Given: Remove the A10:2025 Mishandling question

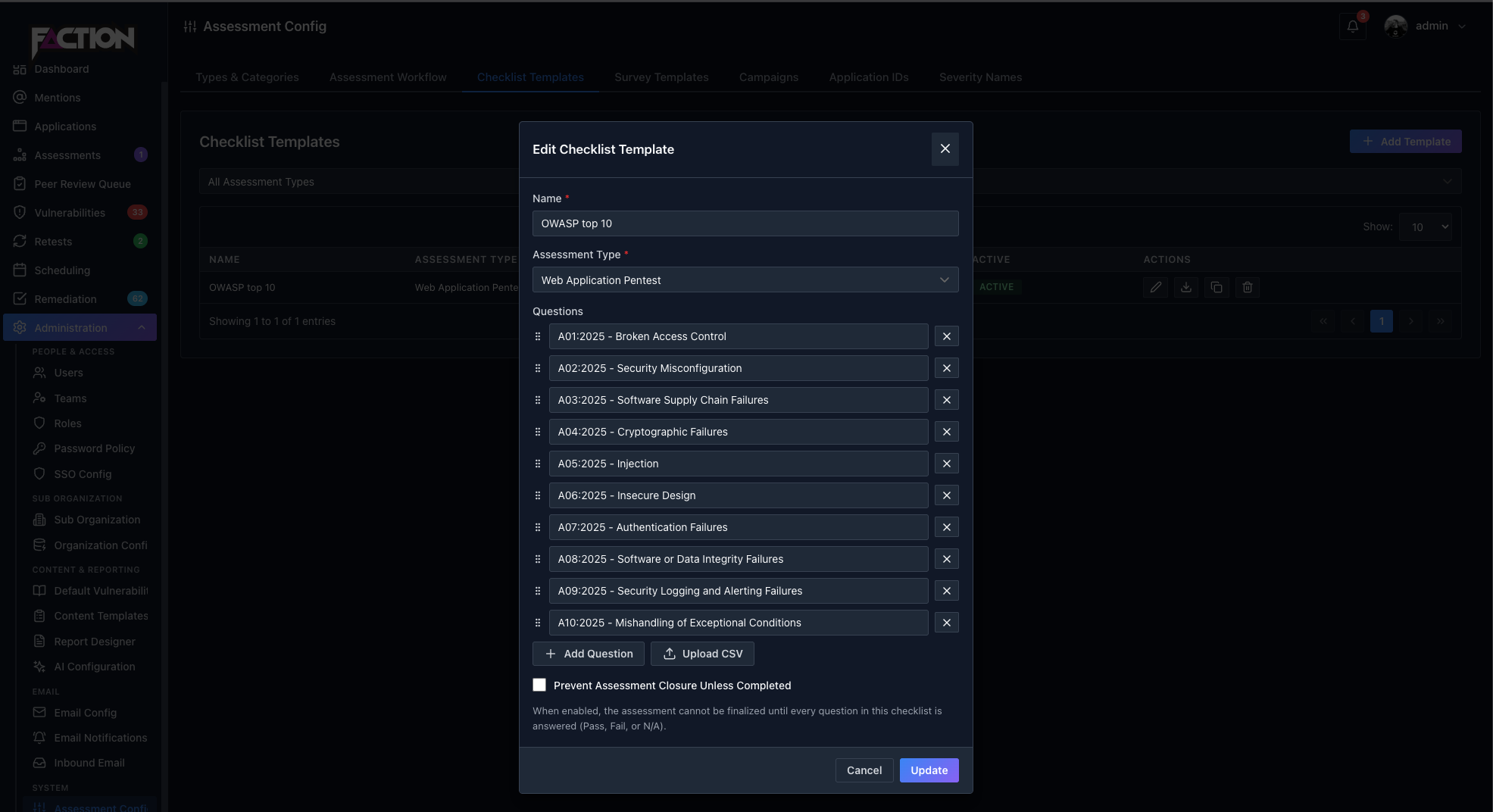Looking at the screenshot, I should tap(946, 623).
